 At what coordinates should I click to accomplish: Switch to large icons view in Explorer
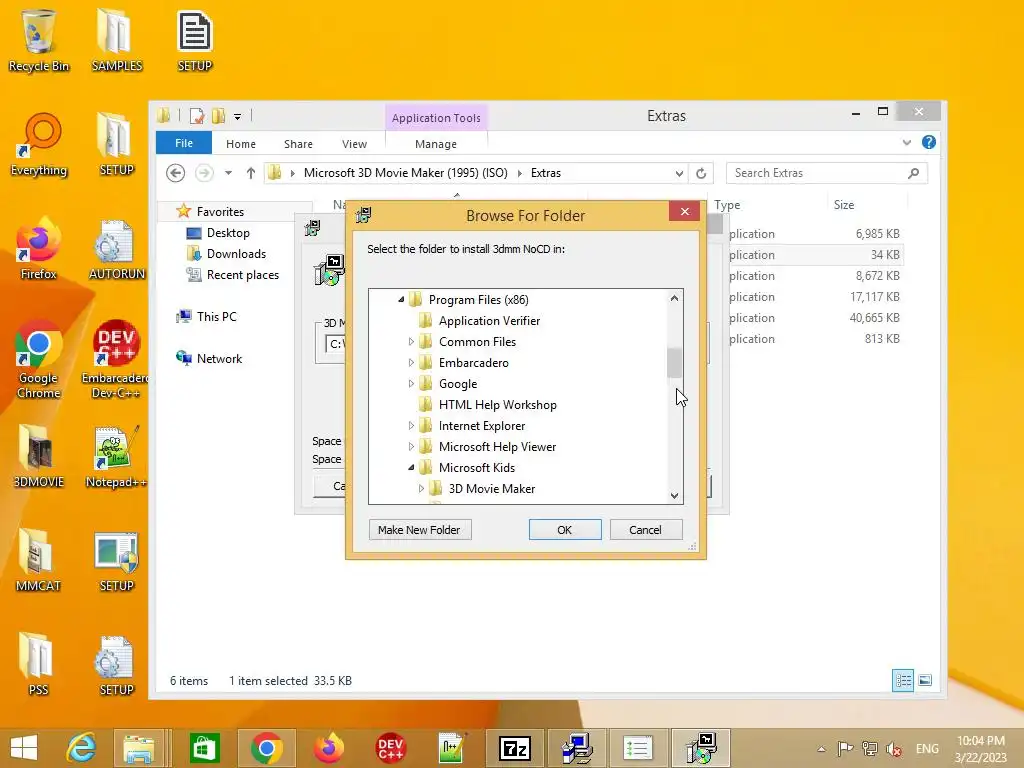coord(925,680)
